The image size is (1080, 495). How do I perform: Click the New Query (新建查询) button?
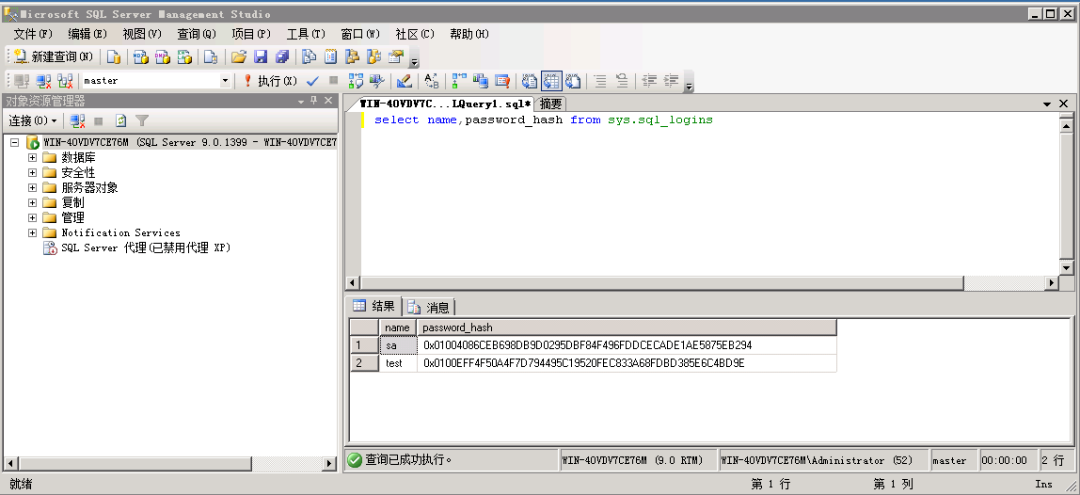tap(54, 57)
